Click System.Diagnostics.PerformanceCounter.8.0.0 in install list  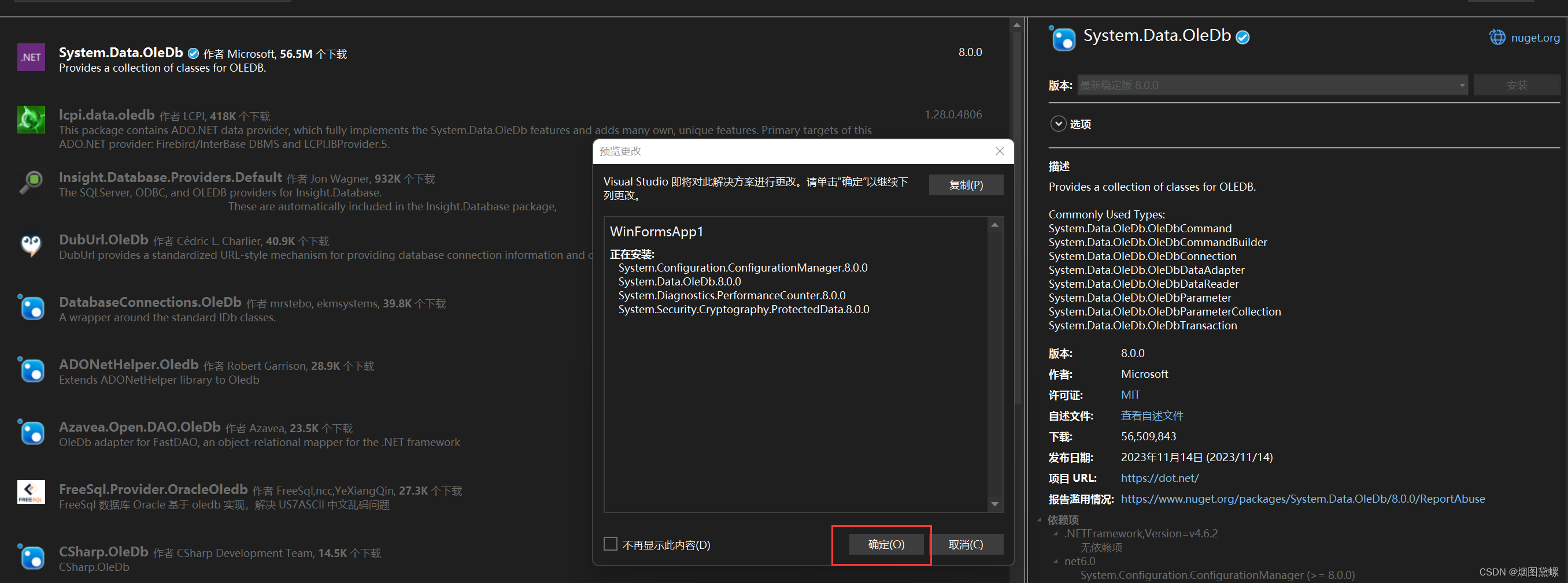[731, 295]
